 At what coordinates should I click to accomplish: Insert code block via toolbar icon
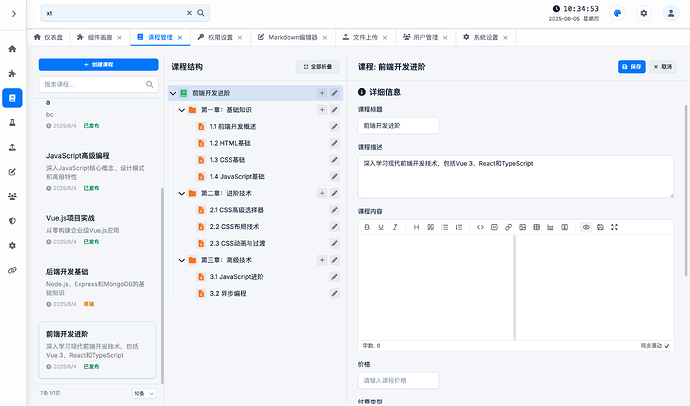pos(494,227)
